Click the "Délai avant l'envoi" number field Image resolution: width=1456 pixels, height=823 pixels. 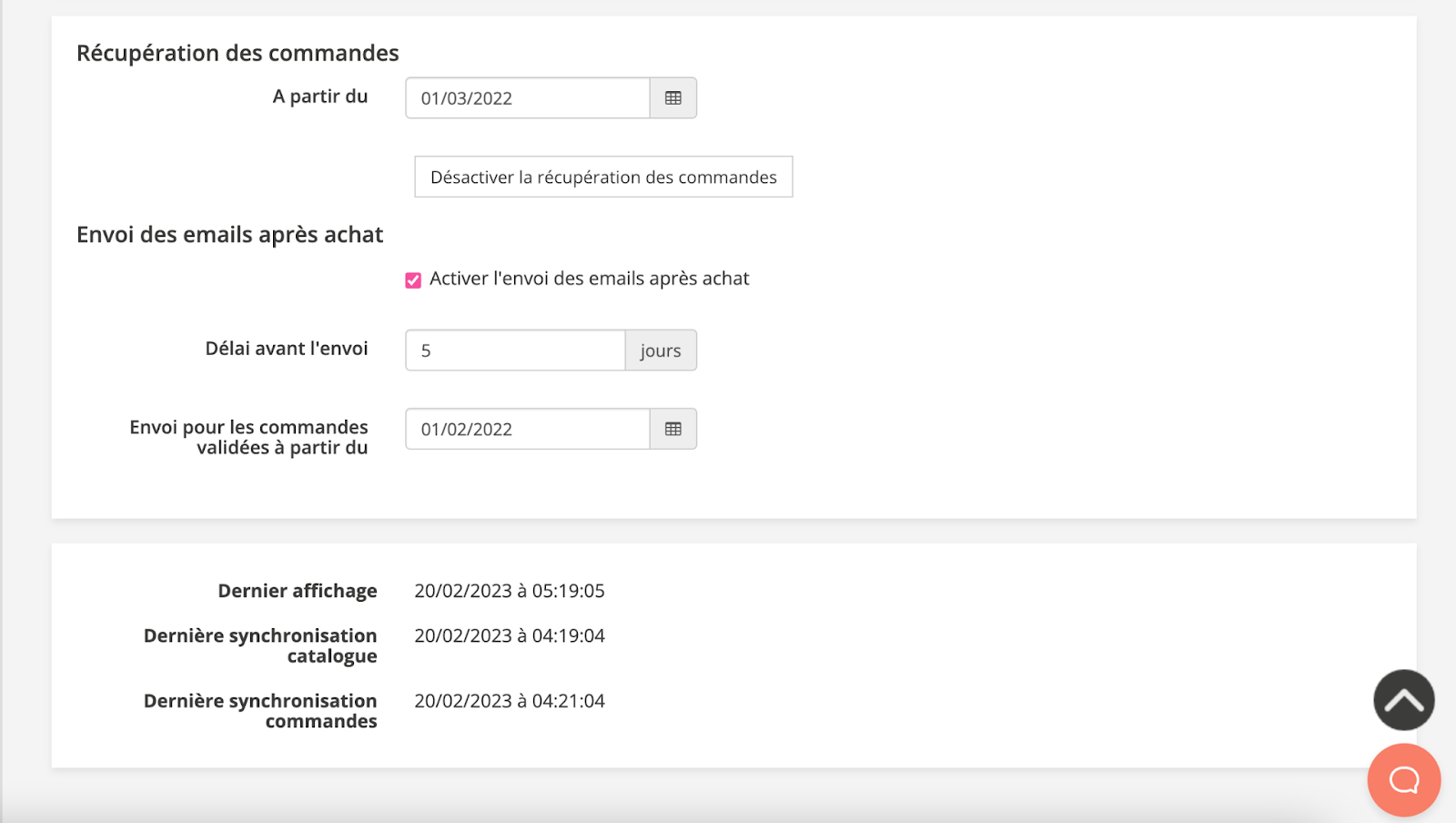(x=514, y=351)
